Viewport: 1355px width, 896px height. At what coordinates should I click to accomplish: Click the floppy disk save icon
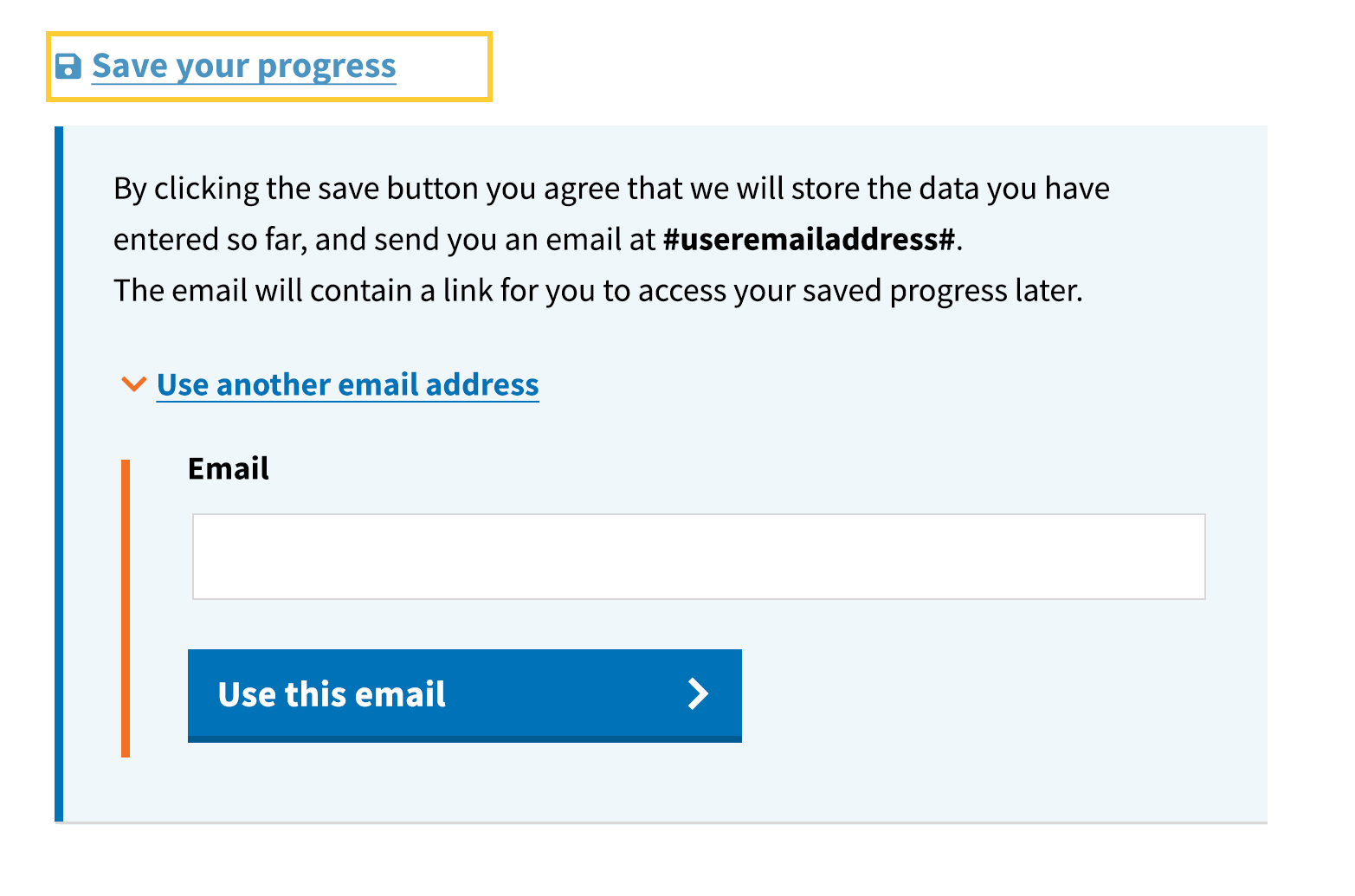pos(68,67)
